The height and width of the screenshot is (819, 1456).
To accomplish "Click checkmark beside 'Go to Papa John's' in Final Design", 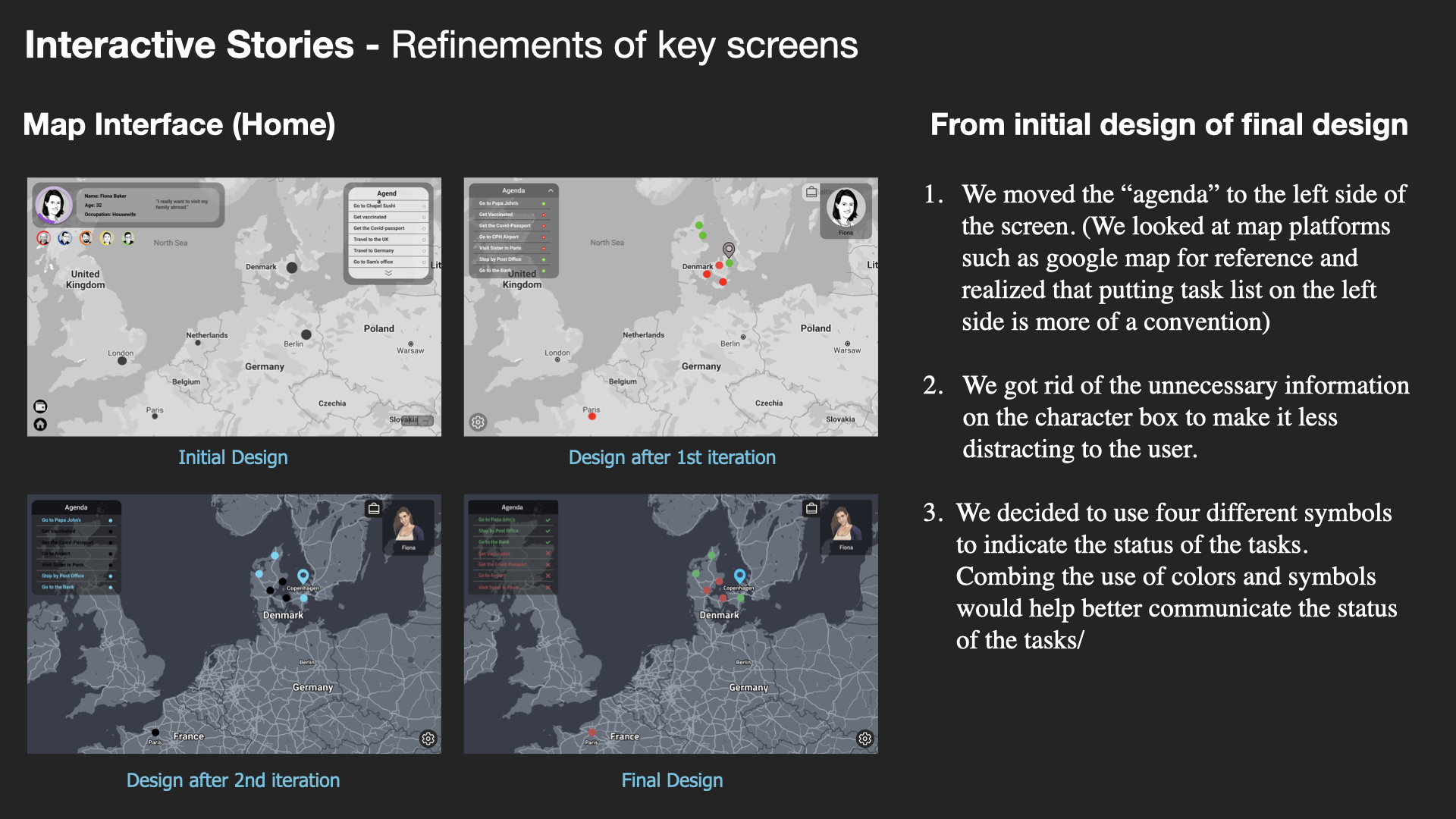I will (x=548, y=520).
